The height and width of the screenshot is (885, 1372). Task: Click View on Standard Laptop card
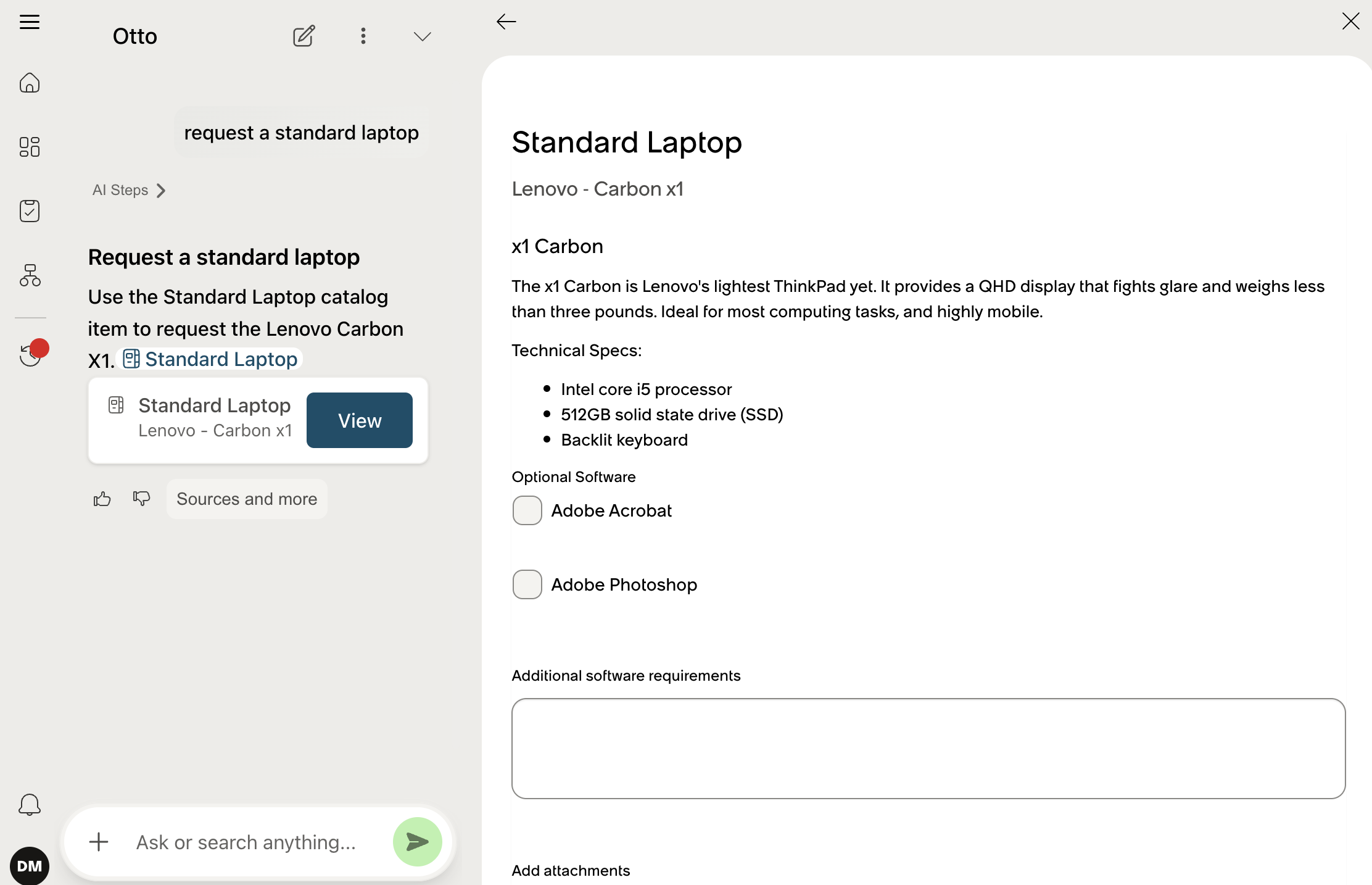tap(360, 420)
